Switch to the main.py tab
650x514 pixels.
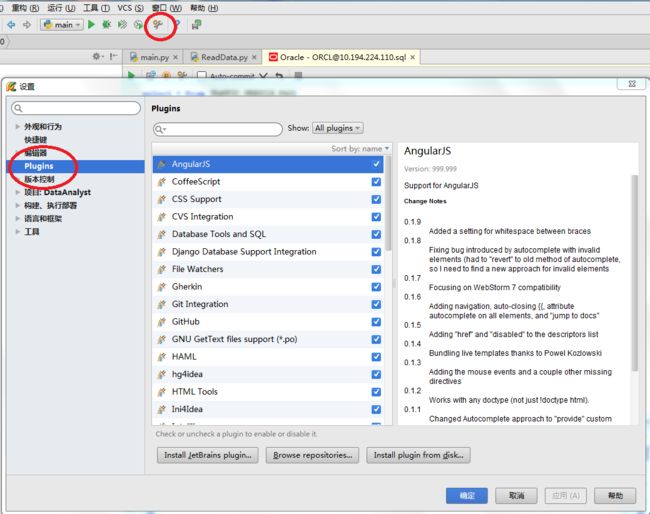153,57
